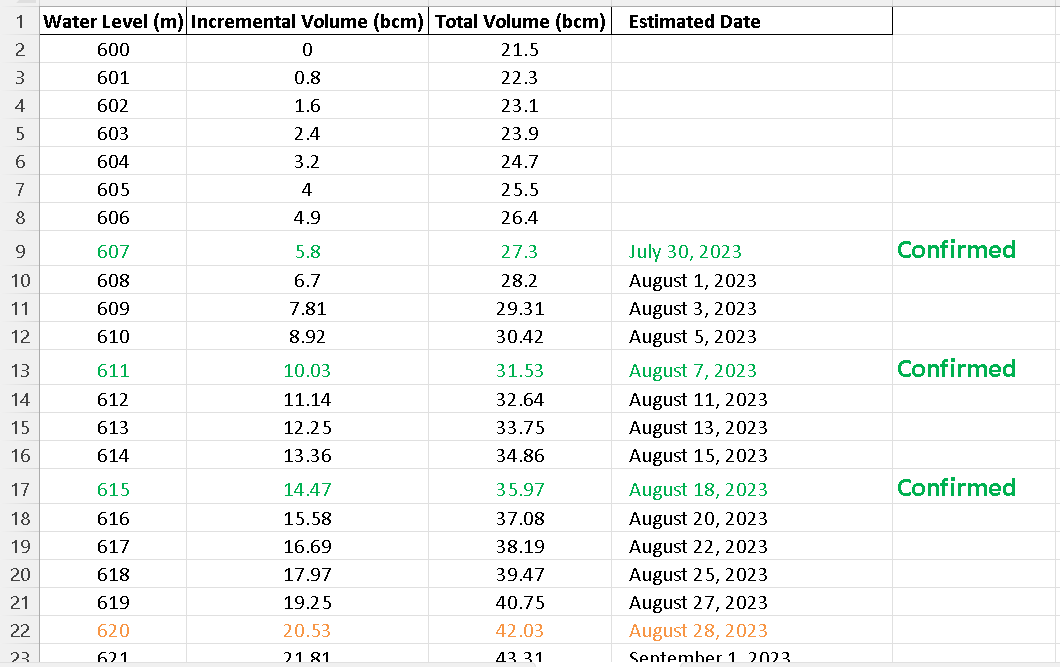Select the August 18, 2023 date cell

752,489
